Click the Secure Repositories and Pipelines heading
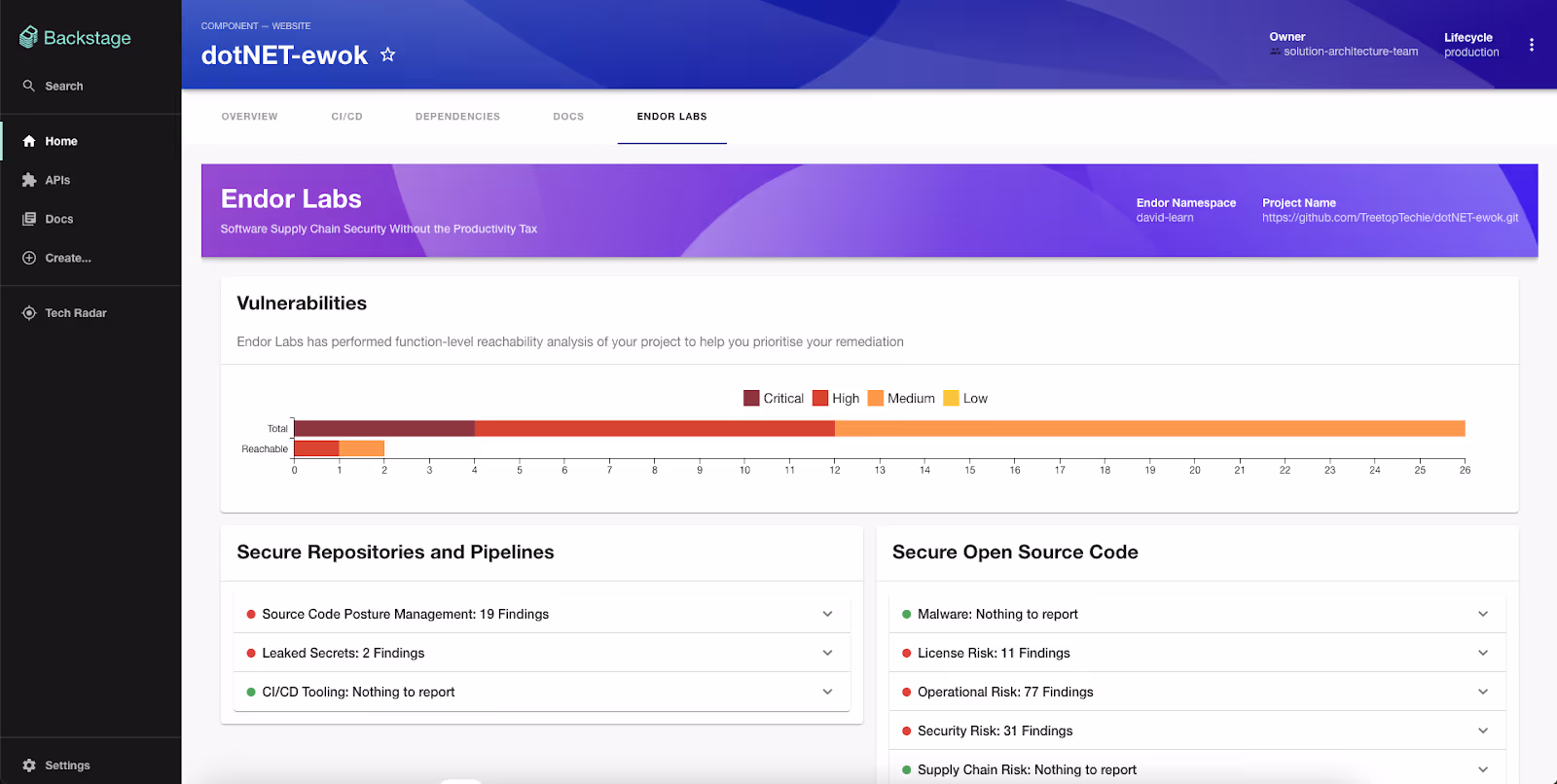The height and width of the screenshot is (784, 1557). coord(395,552)
